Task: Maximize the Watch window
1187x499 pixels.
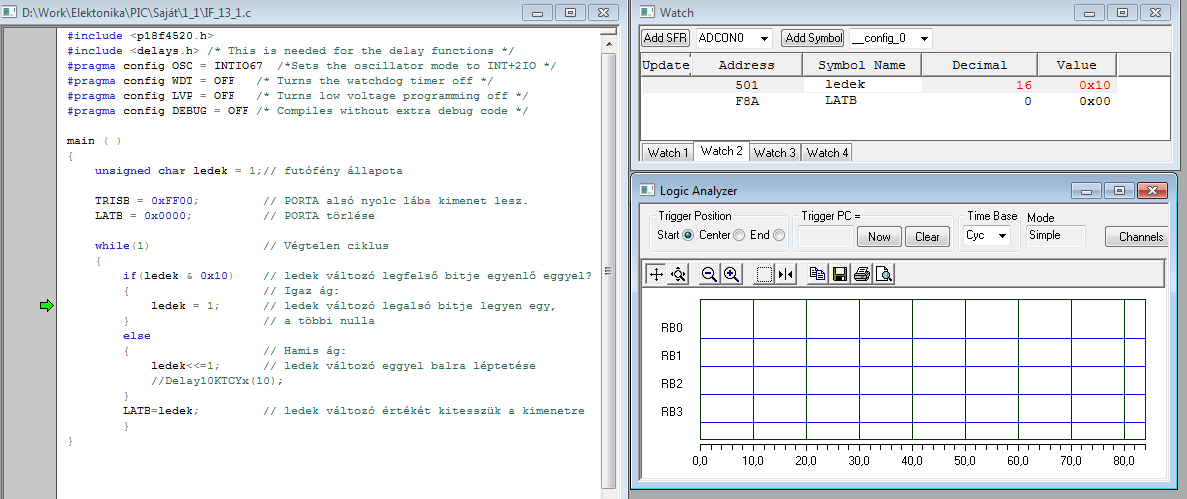Action: (1123, 12)
